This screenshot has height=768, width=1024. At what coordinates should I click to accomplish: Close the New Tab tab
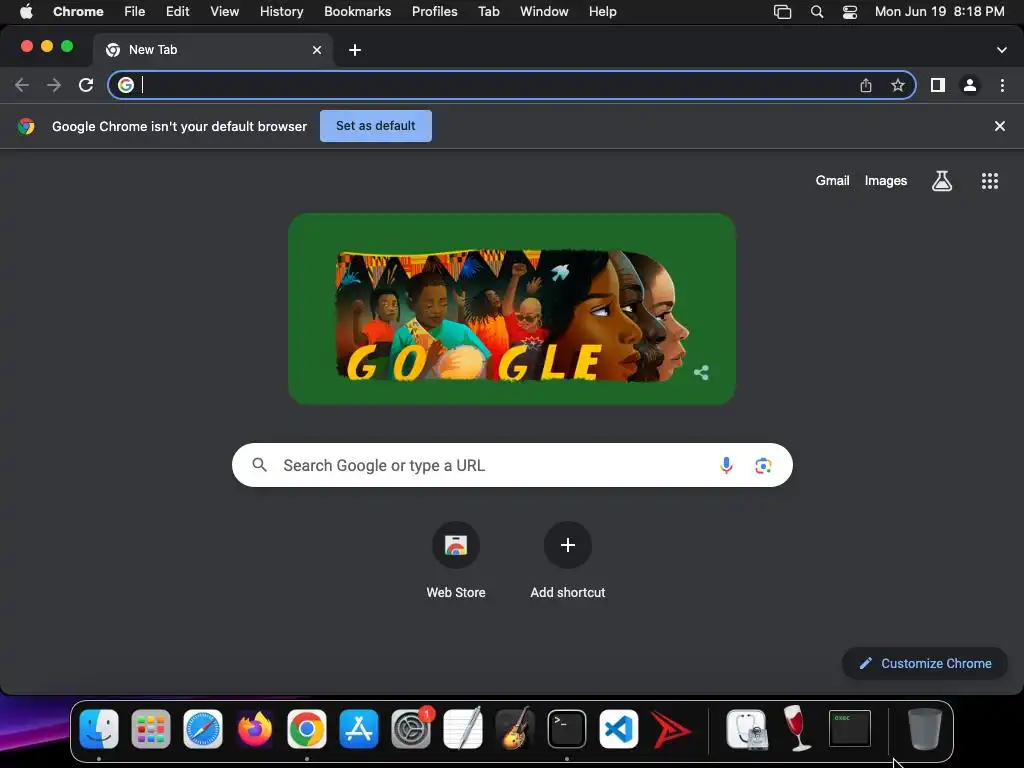pyautogui.click(x=317, y=50)
